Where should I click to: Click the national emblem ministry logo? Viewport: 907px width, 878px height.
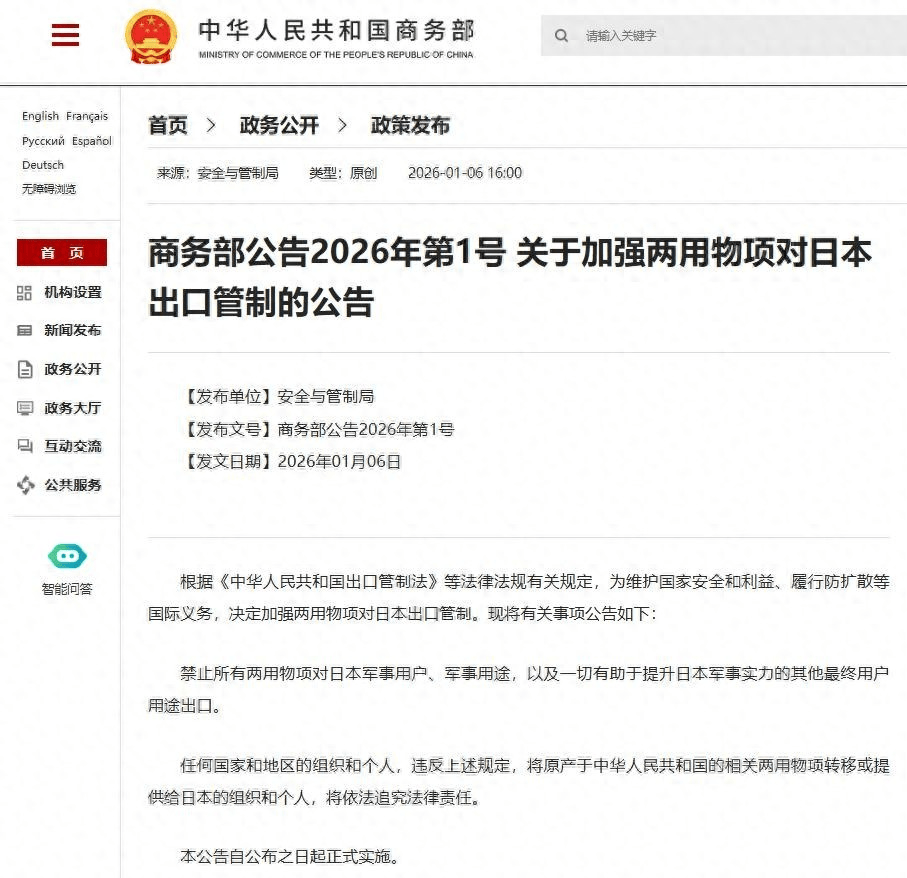pos(150,33)
